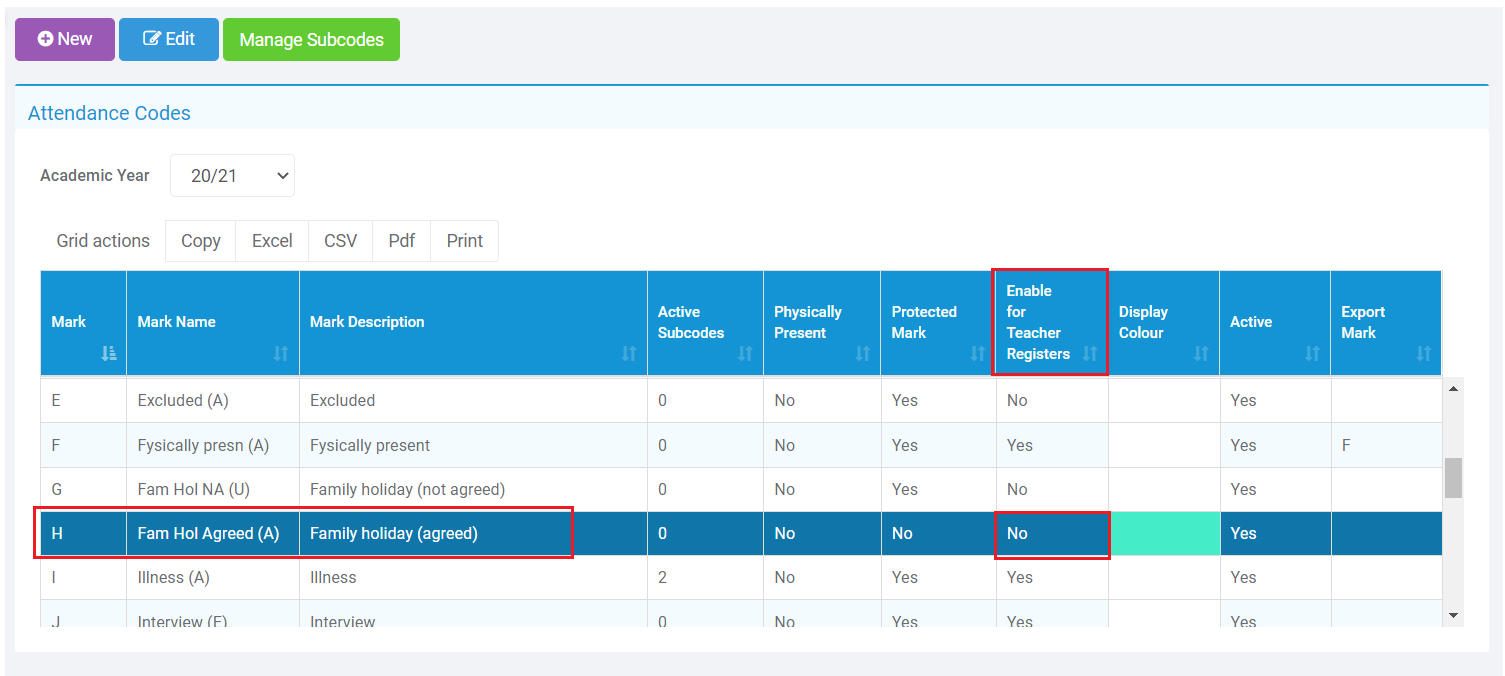Click the teal display colour cell
Screen dimensions: 1505x676
[1164, 534]
